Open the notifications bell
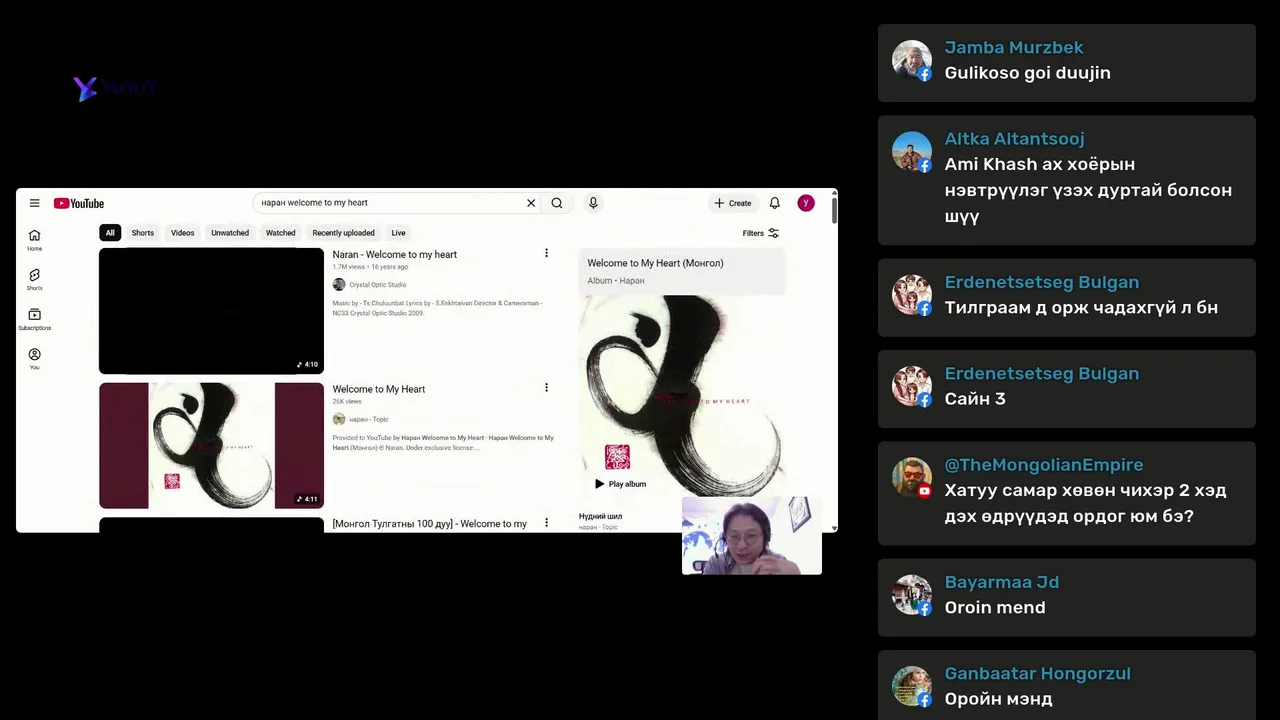Viewport: 1280px width, 720px height. pos(774,203)
